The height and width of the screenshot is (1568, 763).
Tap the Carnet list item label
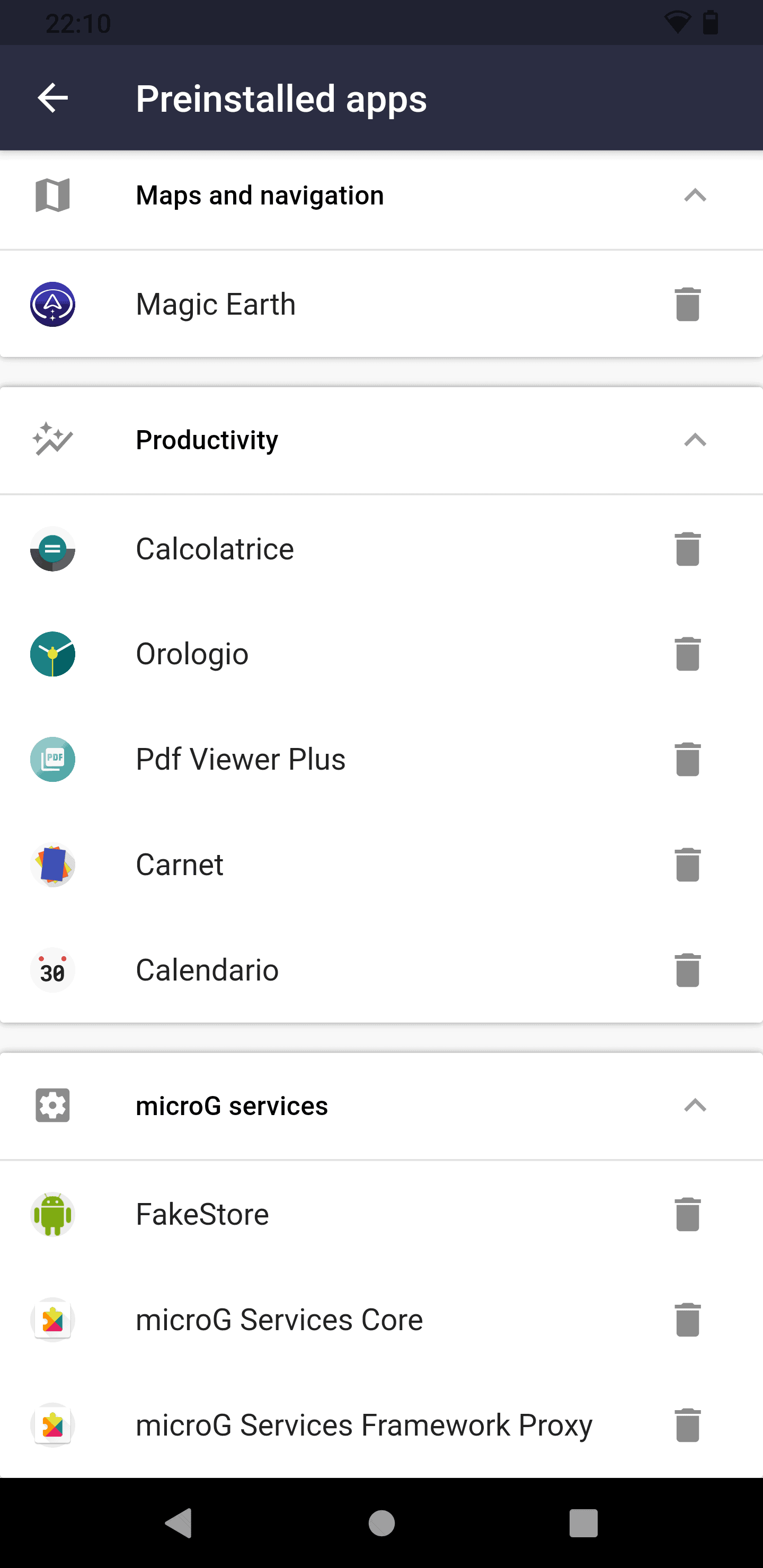(180, 865)
